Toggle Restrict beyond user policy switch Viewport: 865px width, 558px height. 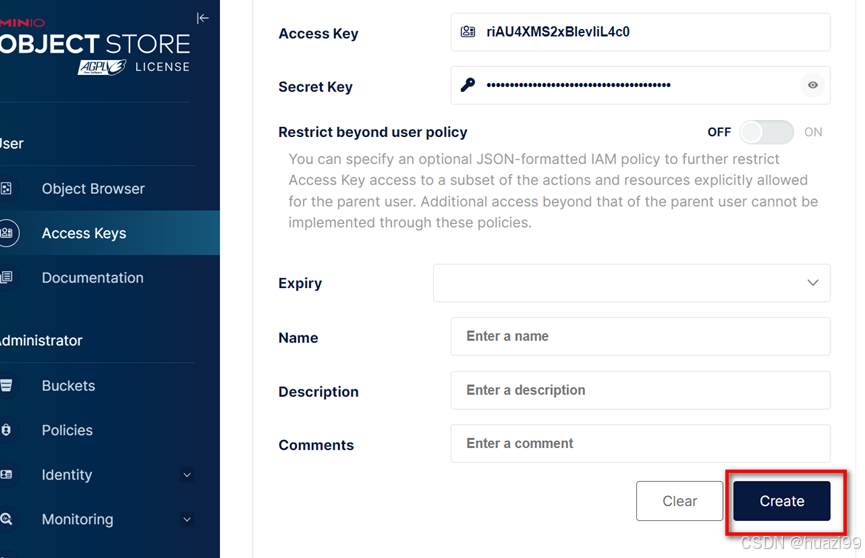[766, 132]
